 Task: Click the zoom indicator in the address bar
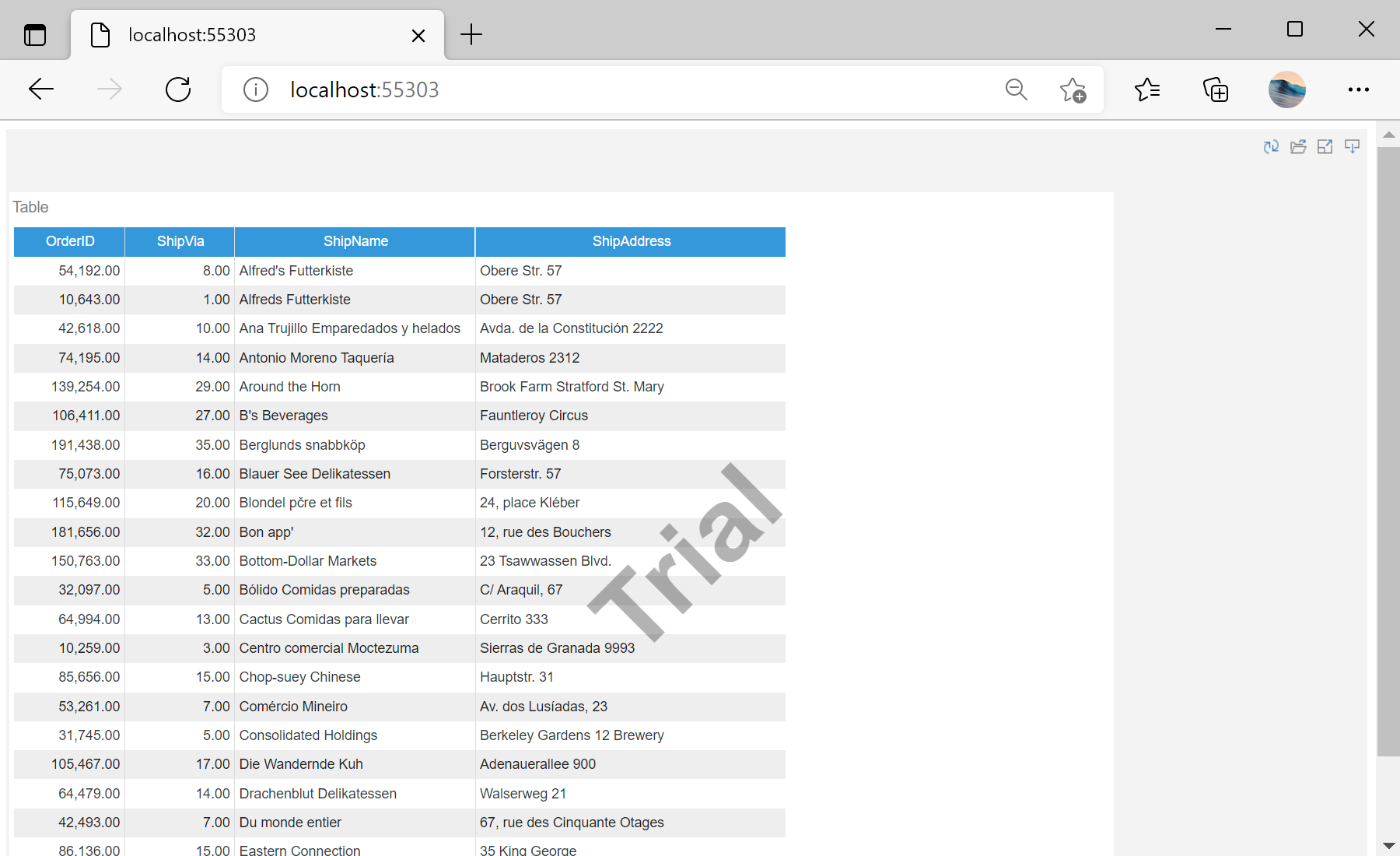pos(1016,89)
